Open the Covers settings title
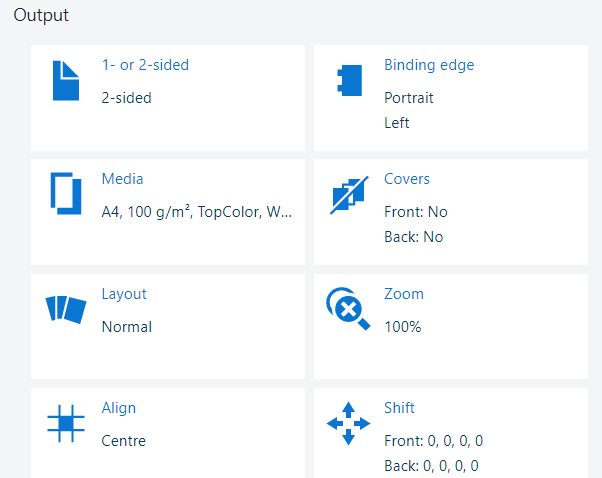 [x=407, y=179]
